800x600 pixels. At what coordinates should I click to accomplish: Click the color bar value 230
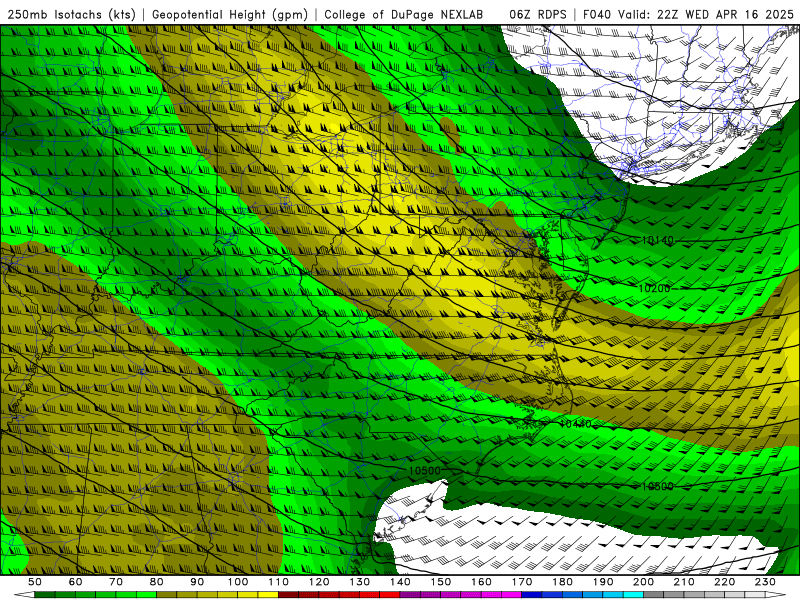click(x=765, y=582)
